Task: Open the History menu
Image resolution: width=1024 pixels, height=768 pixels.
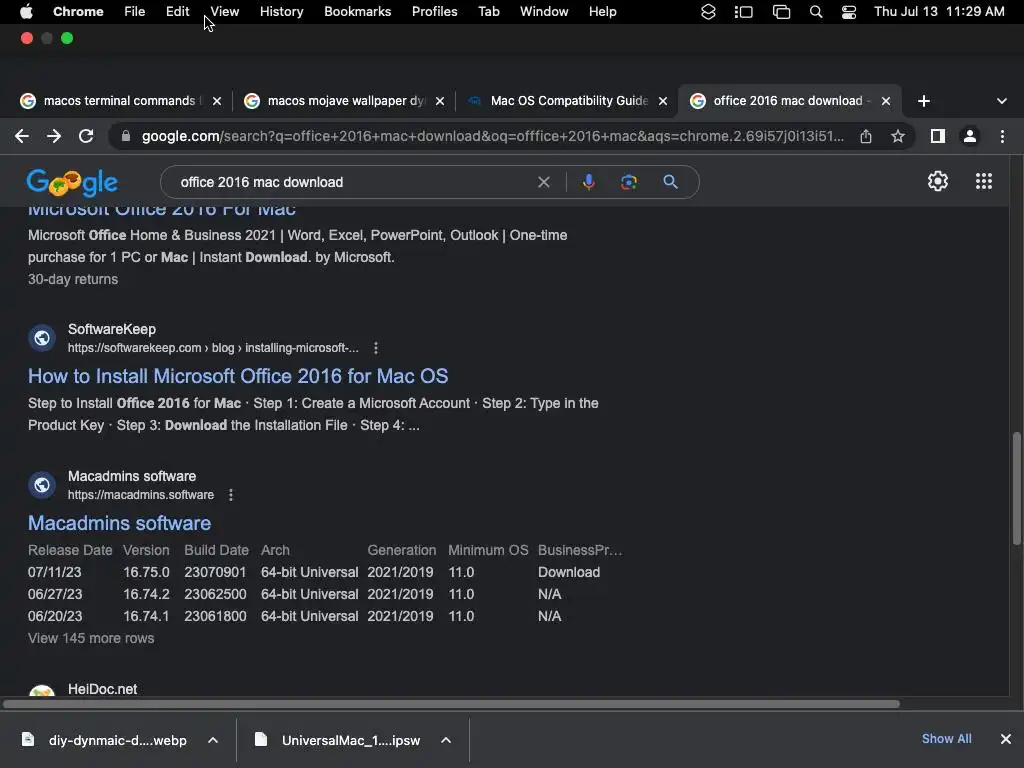Action: tap(281, 12)
